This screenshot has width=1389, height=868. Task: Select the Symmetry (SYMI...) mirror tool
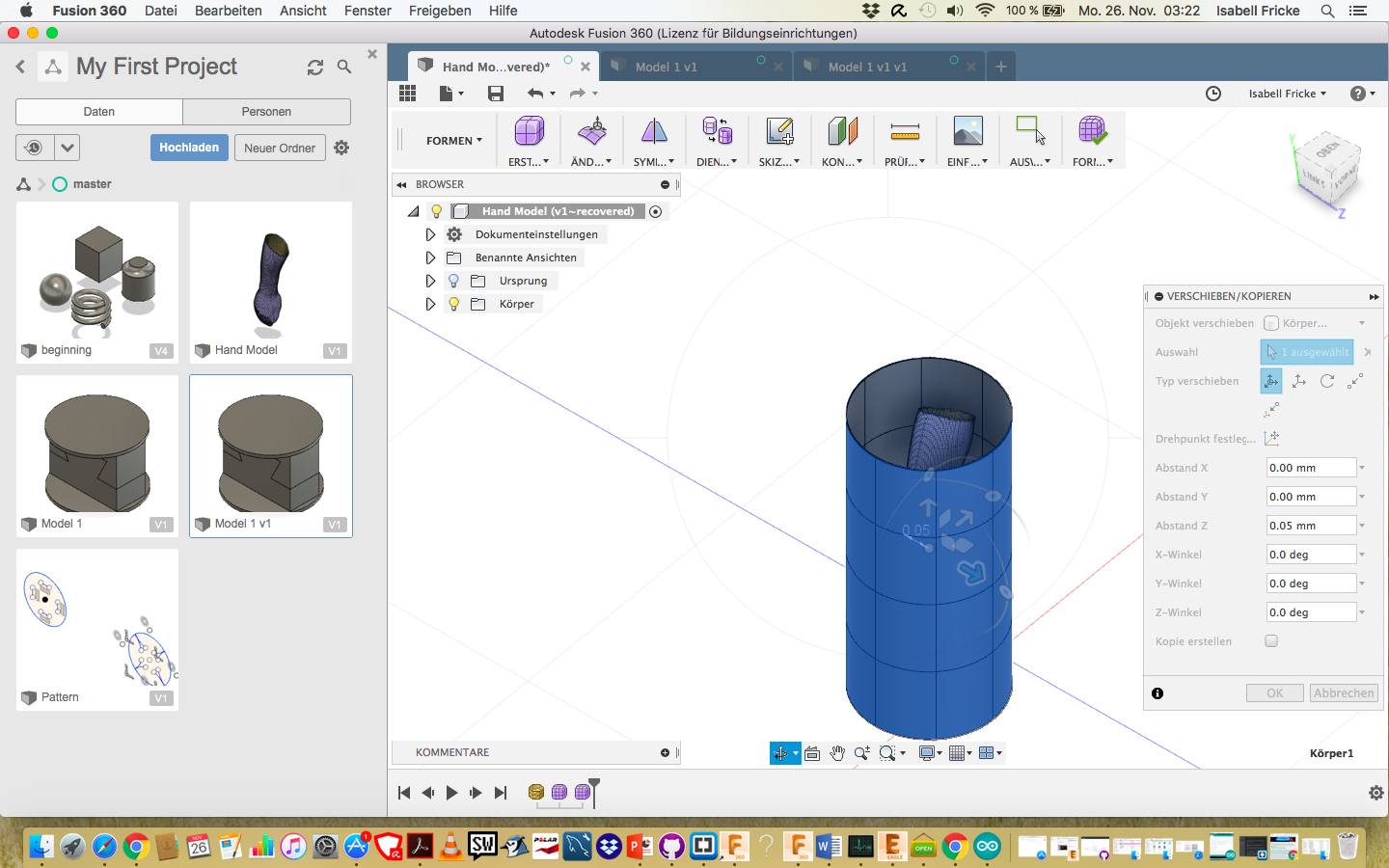click(x=654, y=131)
